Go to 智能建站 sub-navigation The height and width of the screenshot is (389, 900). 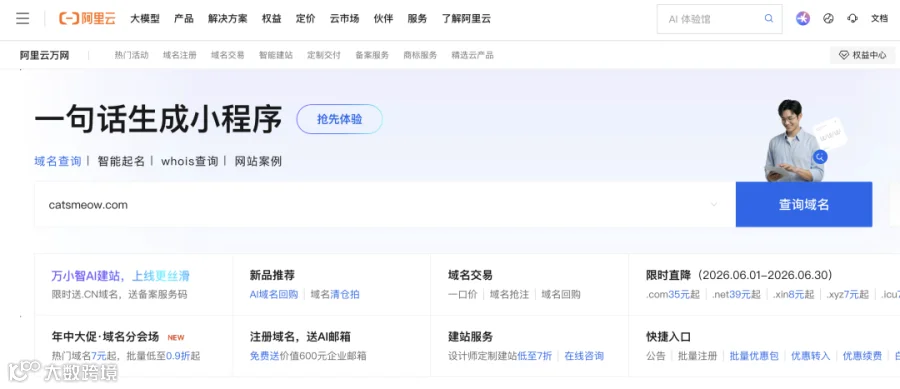(276, 56)
